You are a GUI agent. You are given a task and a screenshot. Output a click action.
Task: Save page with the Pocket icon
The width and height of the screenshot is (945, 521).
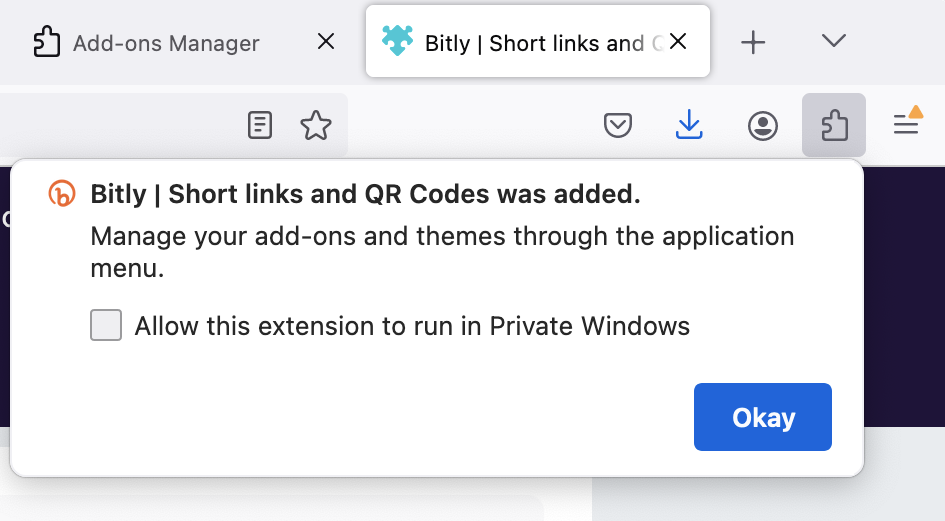618,125
